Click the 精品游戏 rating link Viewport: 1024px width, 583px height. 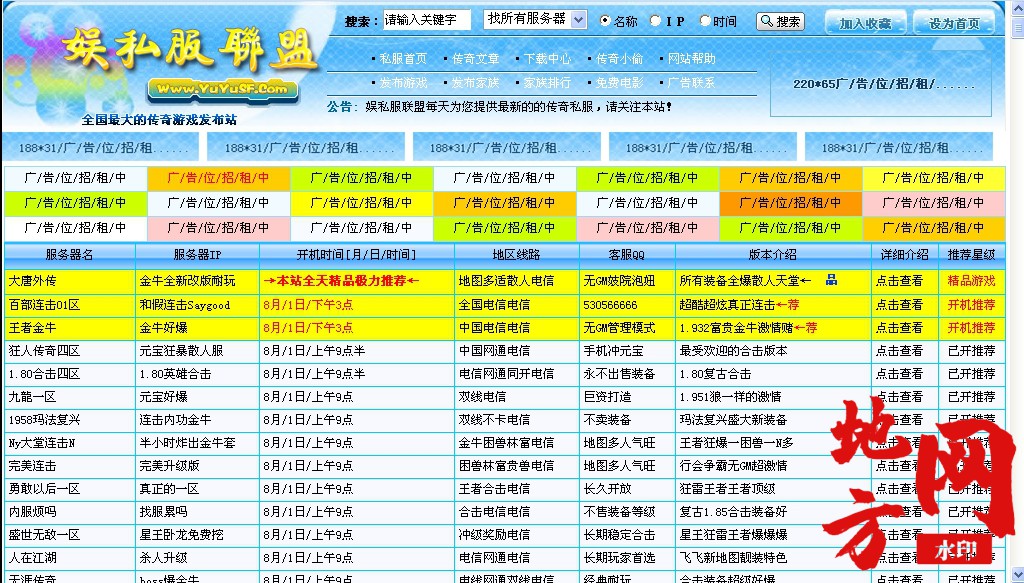point(971,281)
